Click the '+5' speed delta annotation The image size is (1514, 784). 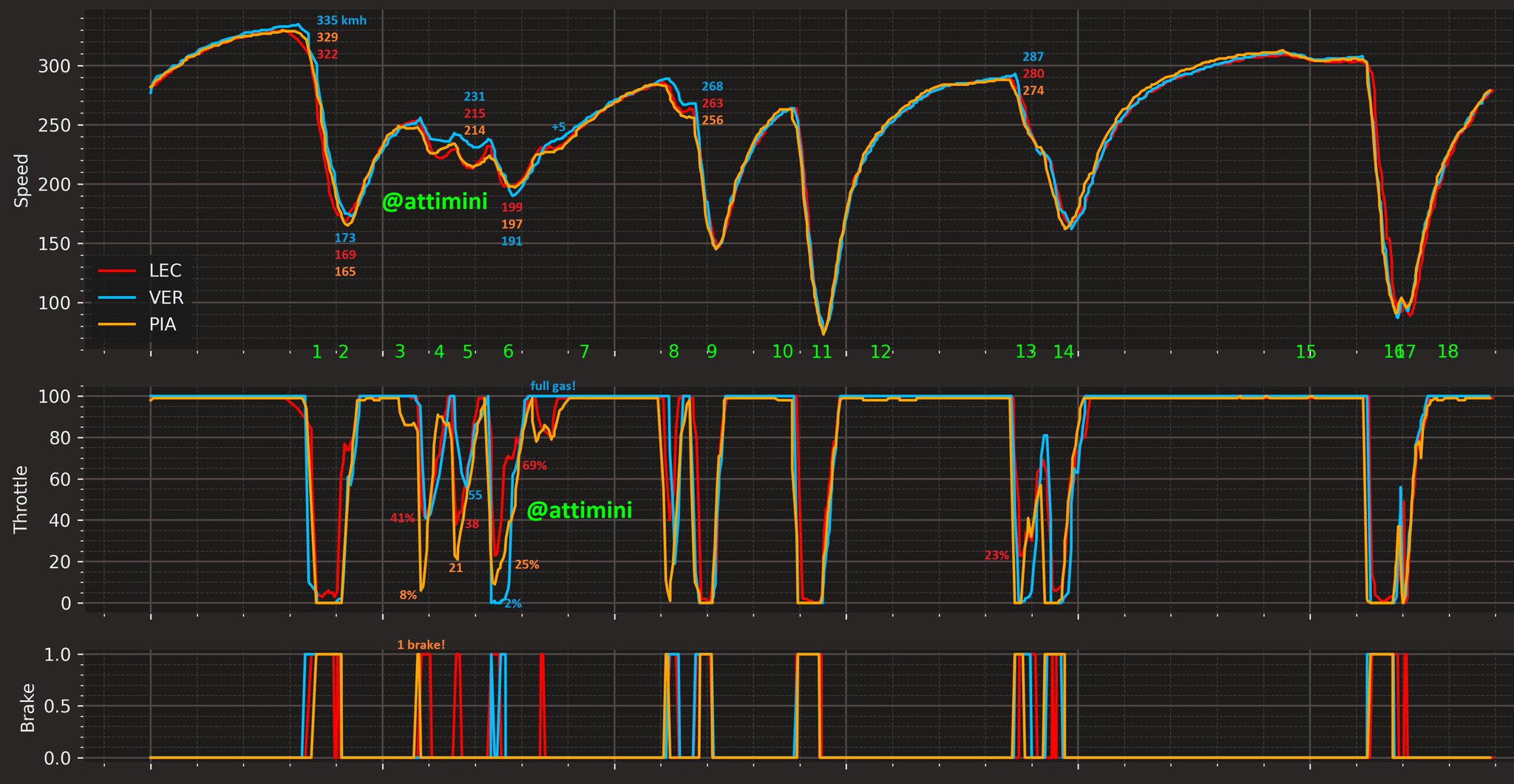tap(558, 127)
